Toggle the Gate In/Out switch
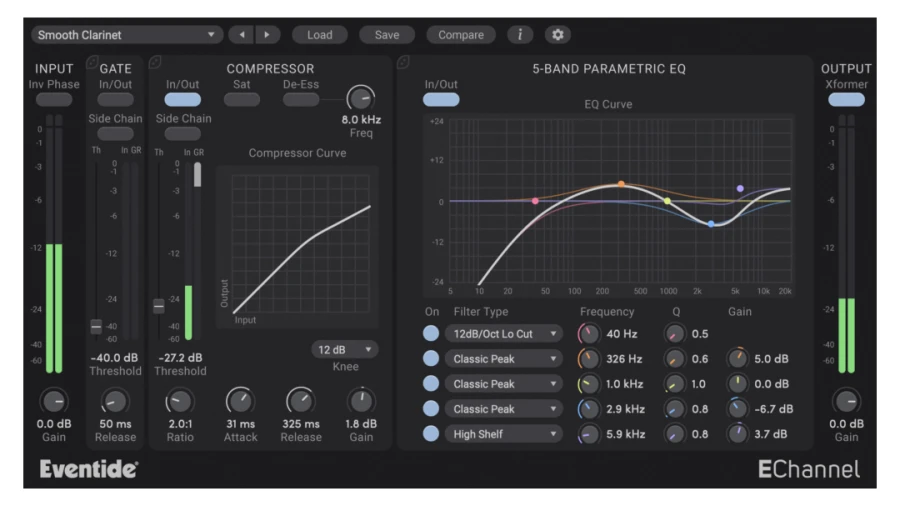This screenshot has width=900, height=506. pyautogui.click(x=115, y=100)
